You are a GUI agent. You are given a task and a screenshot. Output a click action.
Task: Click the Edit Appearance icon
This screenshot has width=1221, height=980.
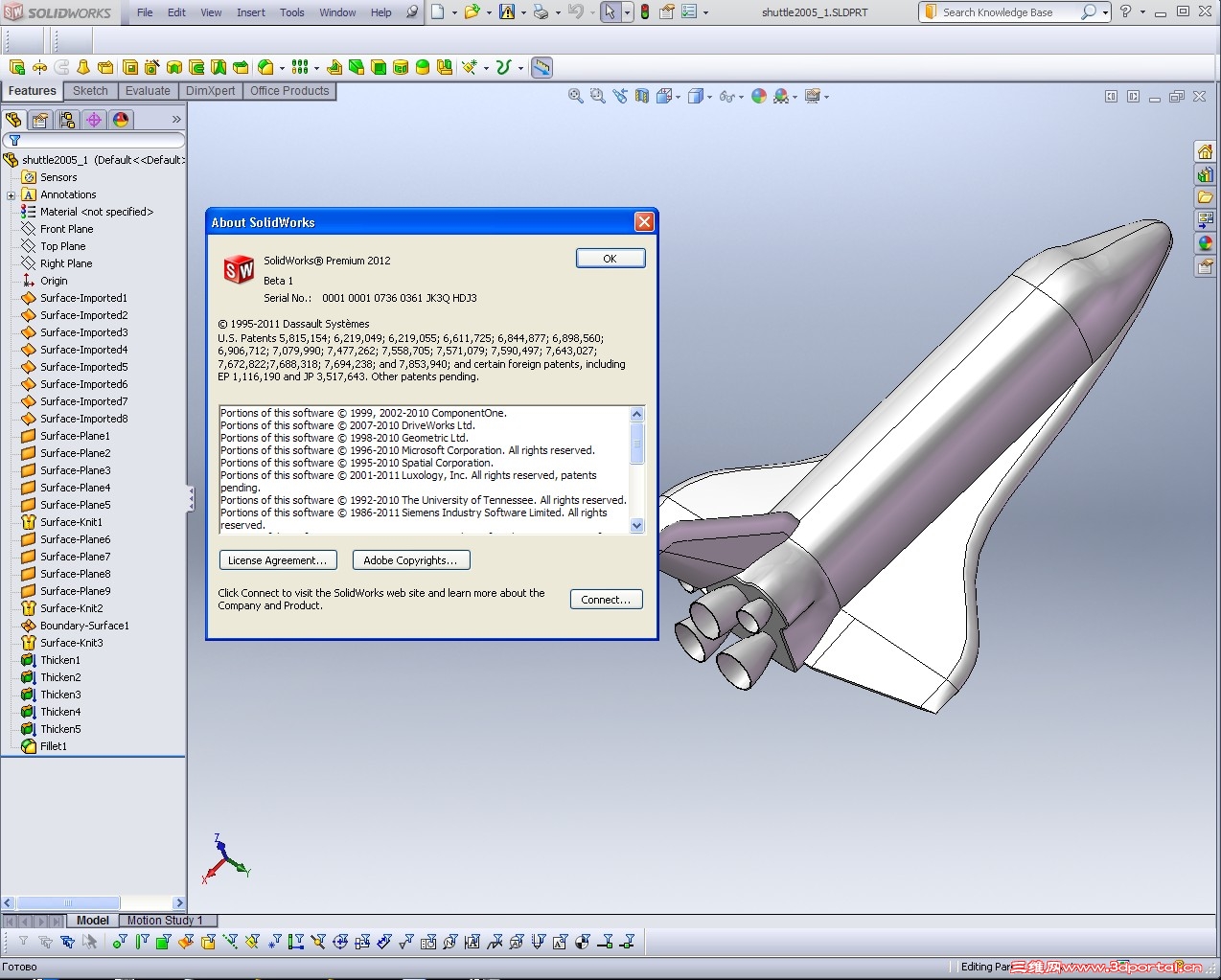tap(757, 96)
